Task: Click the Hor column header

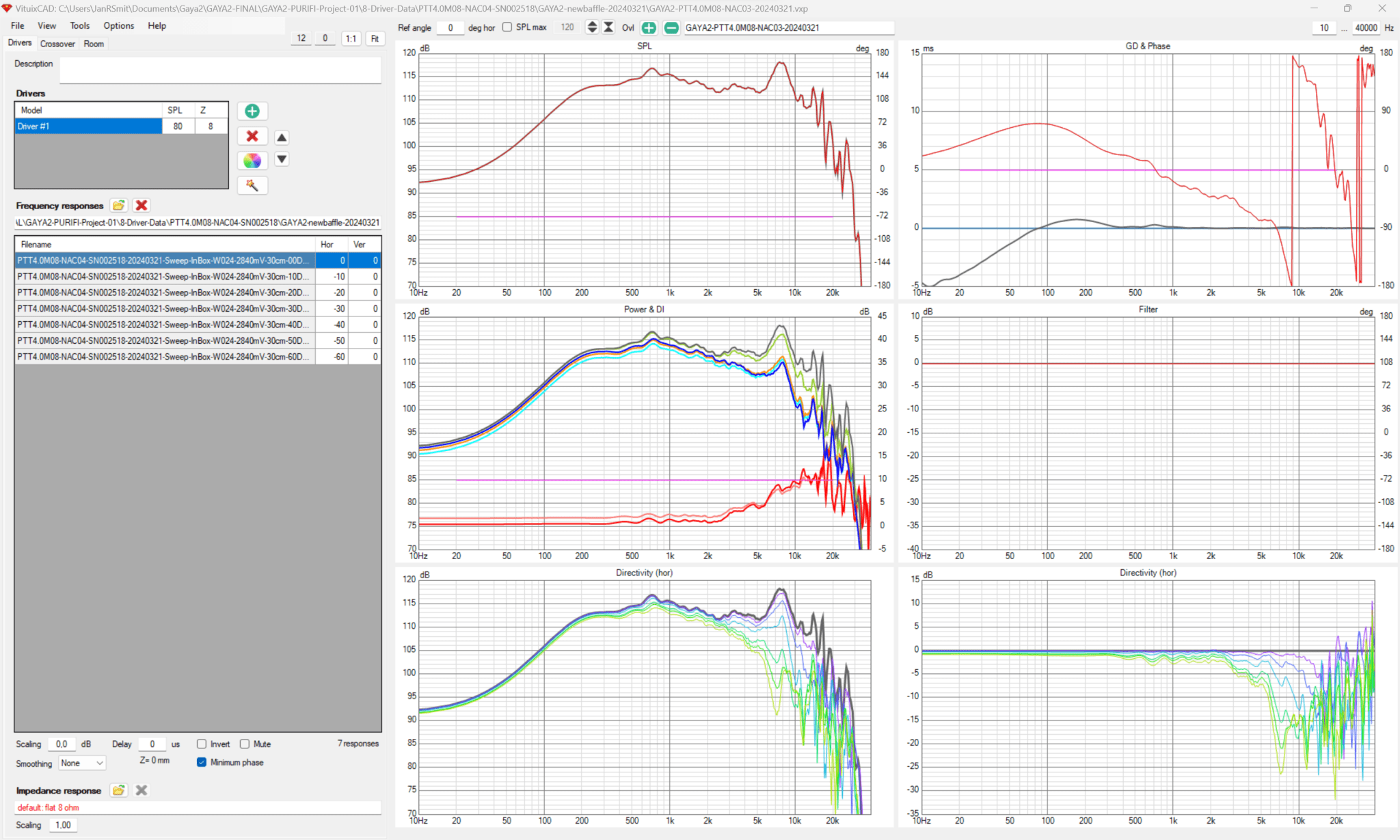Action: point(332,244)
